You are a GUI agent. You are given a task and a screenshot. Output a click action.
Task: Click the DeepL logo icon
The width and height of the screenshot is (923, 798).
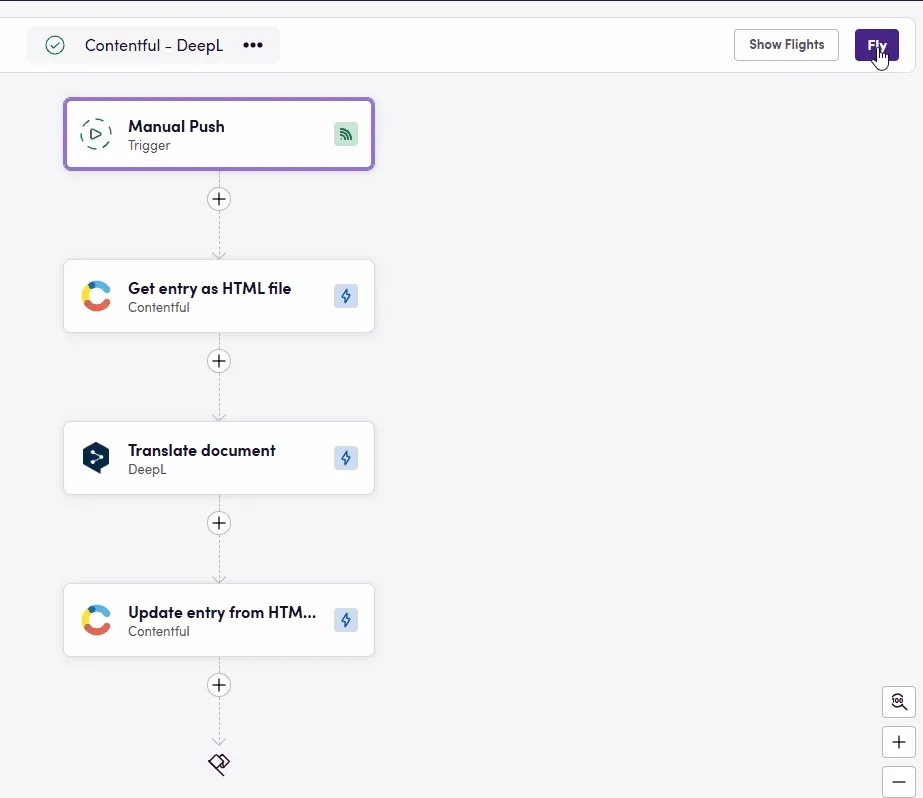[96, 458]
